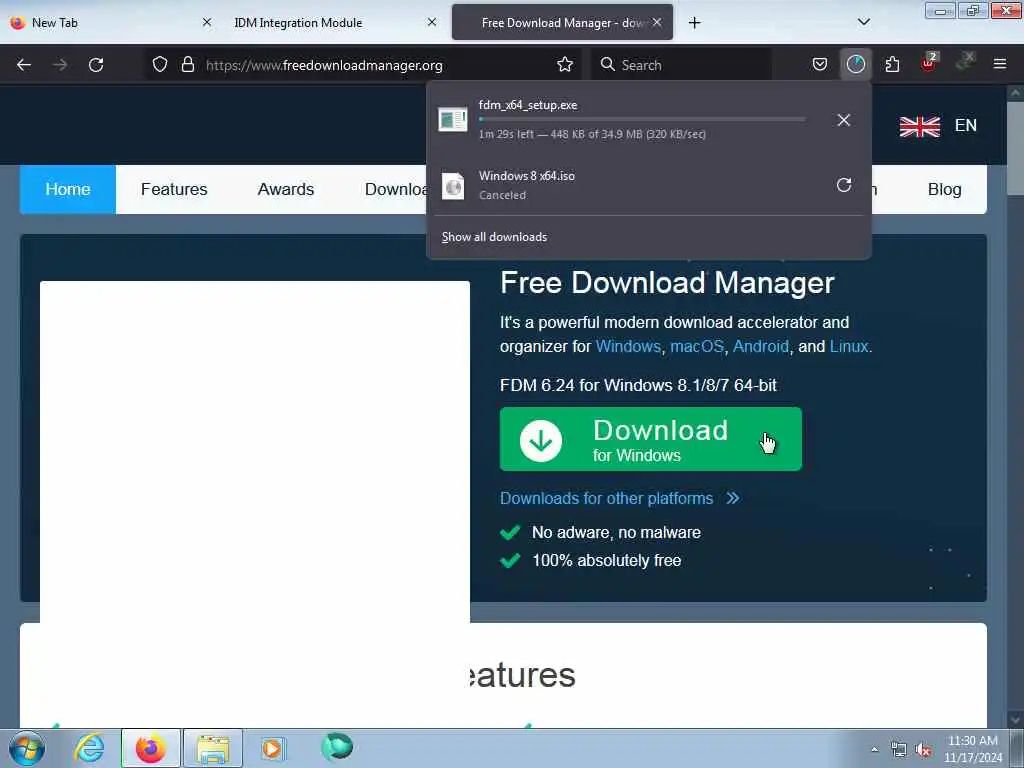Click the fdm_x64_setup.exe file icon
This screenshot has height=768, width=1024.
453,120
